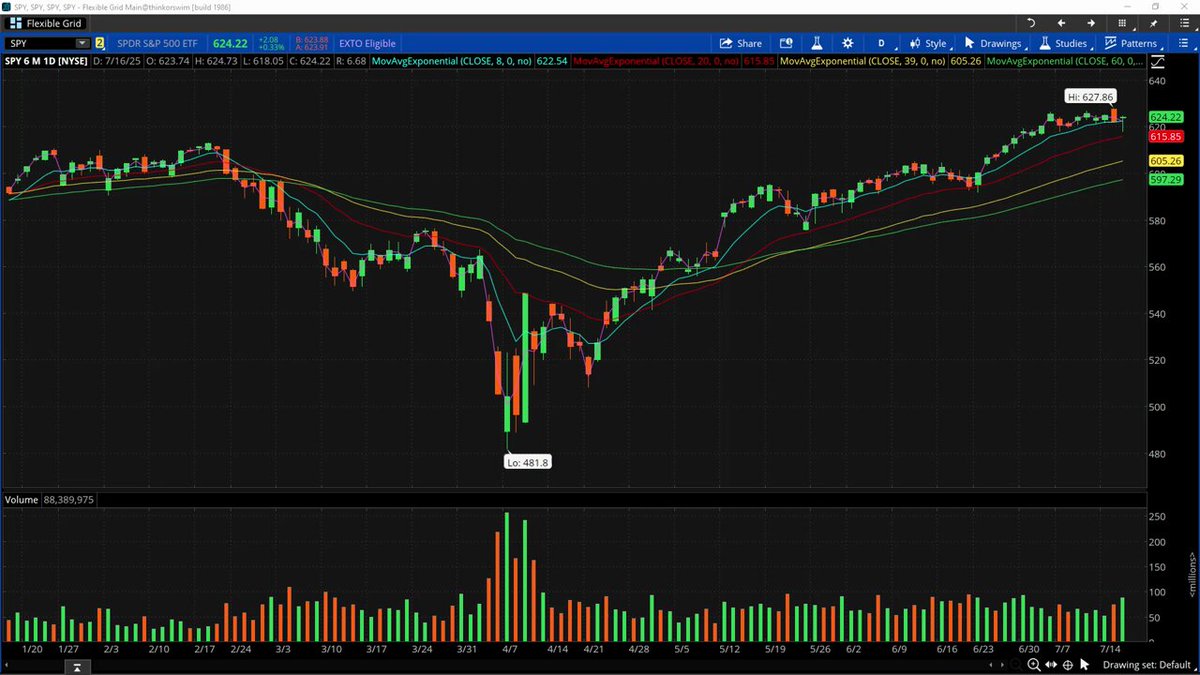Open chart settings gear icon
This screenshot has height=675, width=1200.
pyautogui.click(x=847, y=43)
